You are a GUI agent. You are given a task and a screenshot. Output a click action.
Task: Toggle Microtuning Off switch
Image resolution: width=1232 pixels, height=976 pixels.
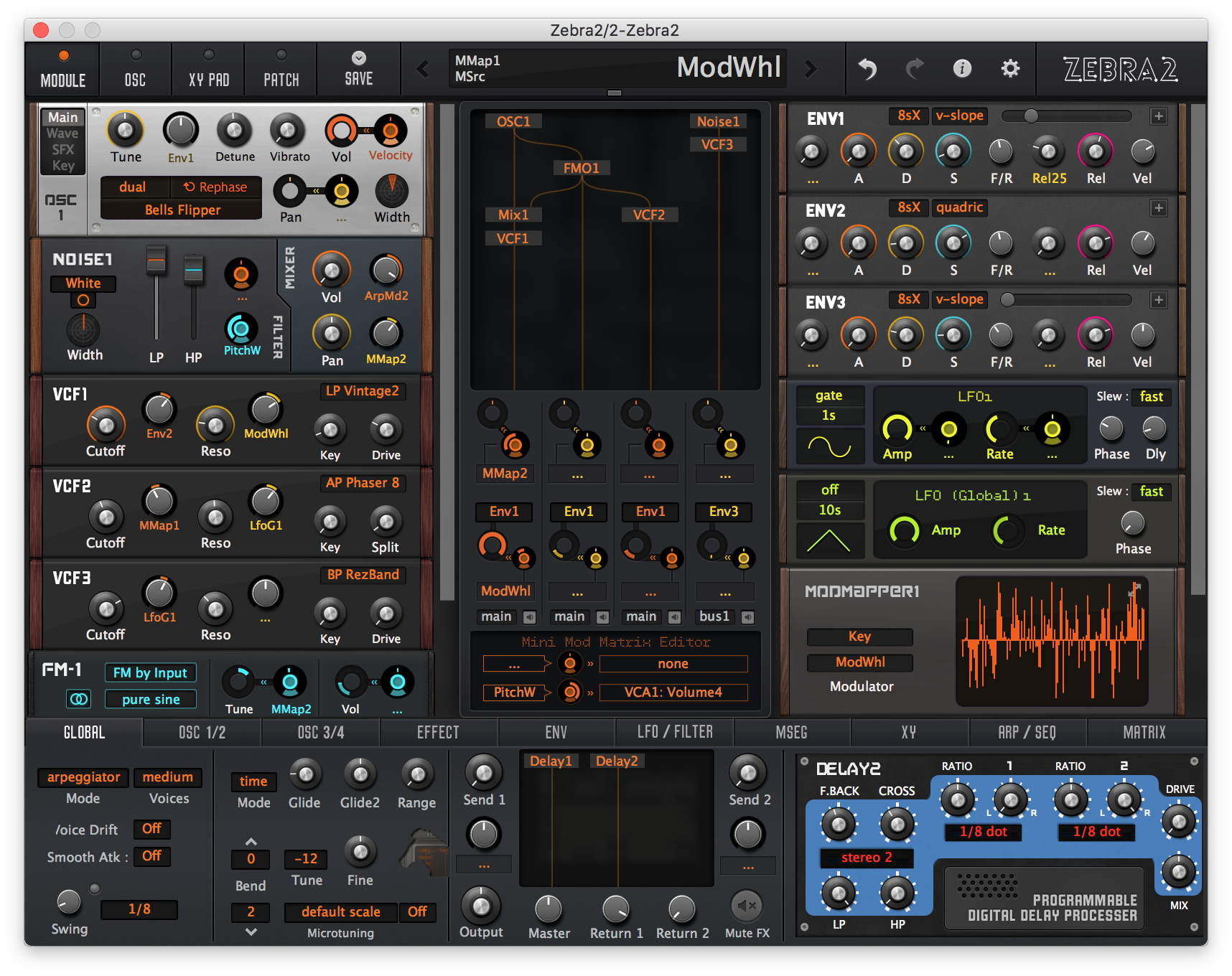pyautogui.click(x=417, y=912)
